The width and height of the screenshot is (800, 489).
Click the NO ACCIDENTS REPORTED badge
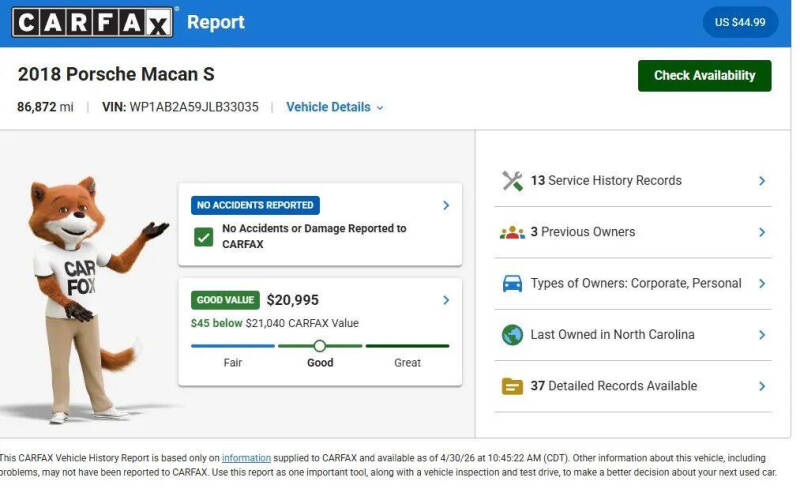[255, 205]
